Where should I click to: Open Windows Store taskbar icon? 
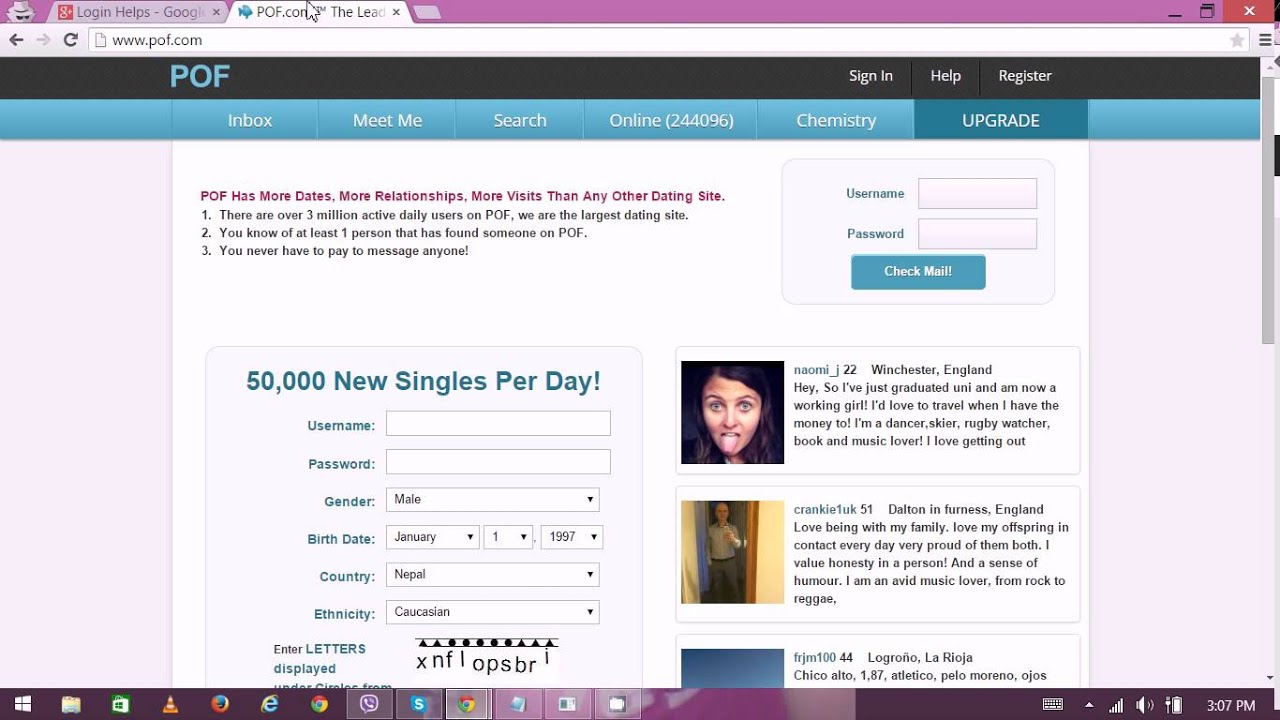tap(120, 704)
